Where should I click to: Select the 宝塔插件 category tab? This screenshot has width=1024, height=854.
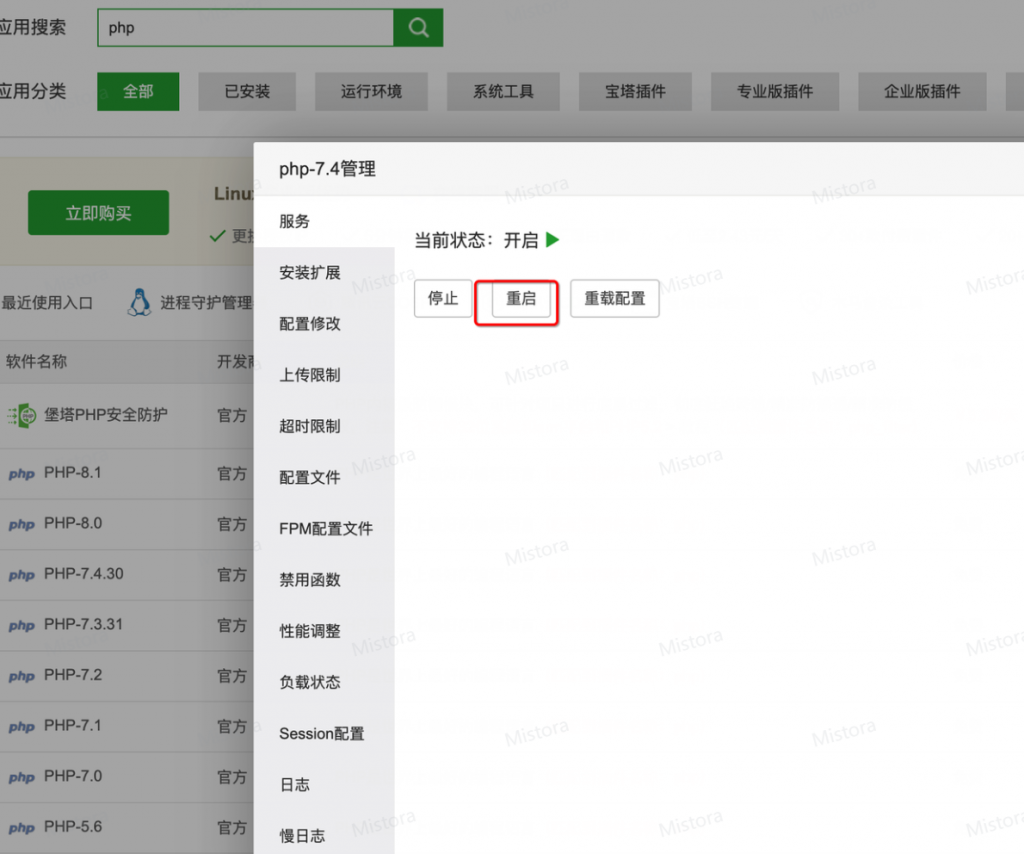635,91
